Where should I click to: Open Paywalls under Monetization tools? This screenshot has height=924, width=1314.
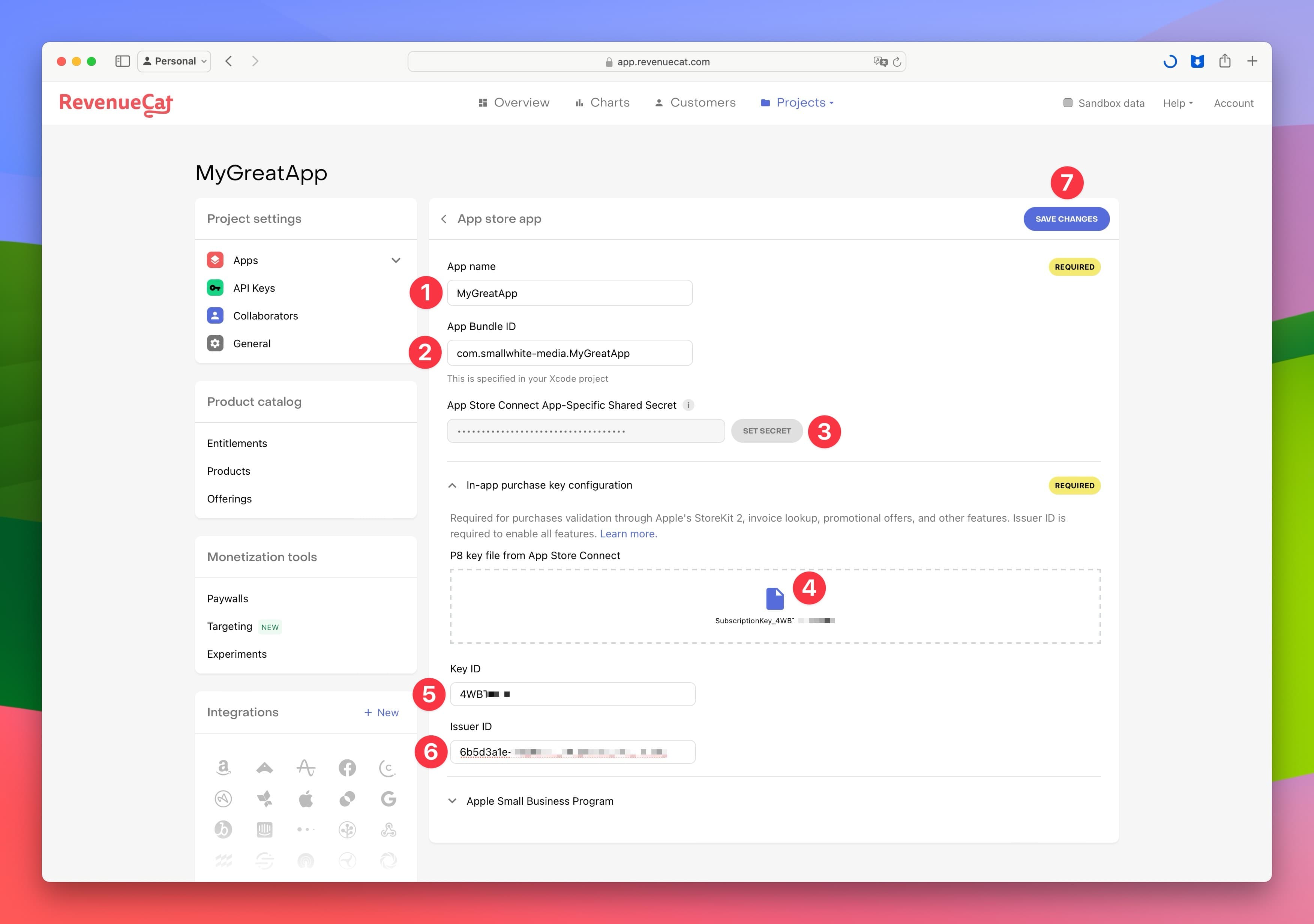click(228, 598)
